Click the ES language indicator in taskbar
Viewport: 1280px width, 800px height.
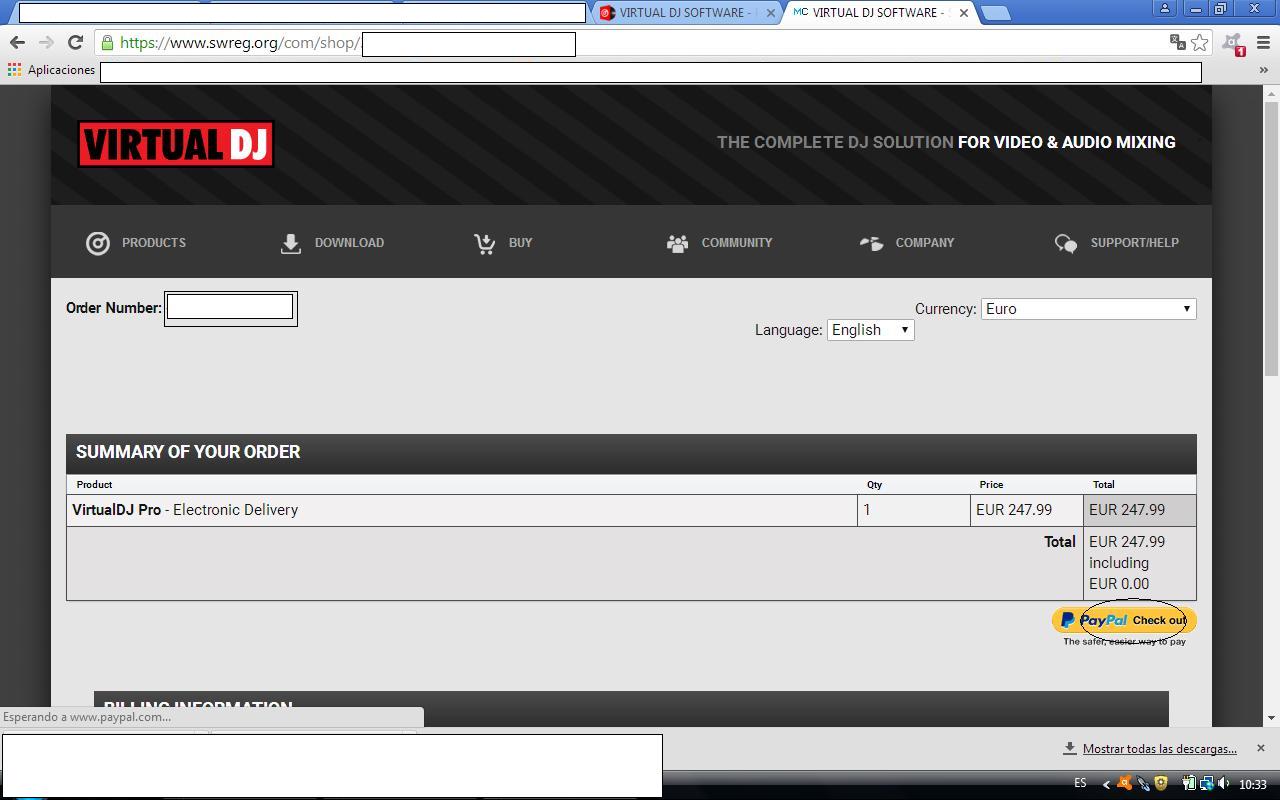pos(1080,783)
